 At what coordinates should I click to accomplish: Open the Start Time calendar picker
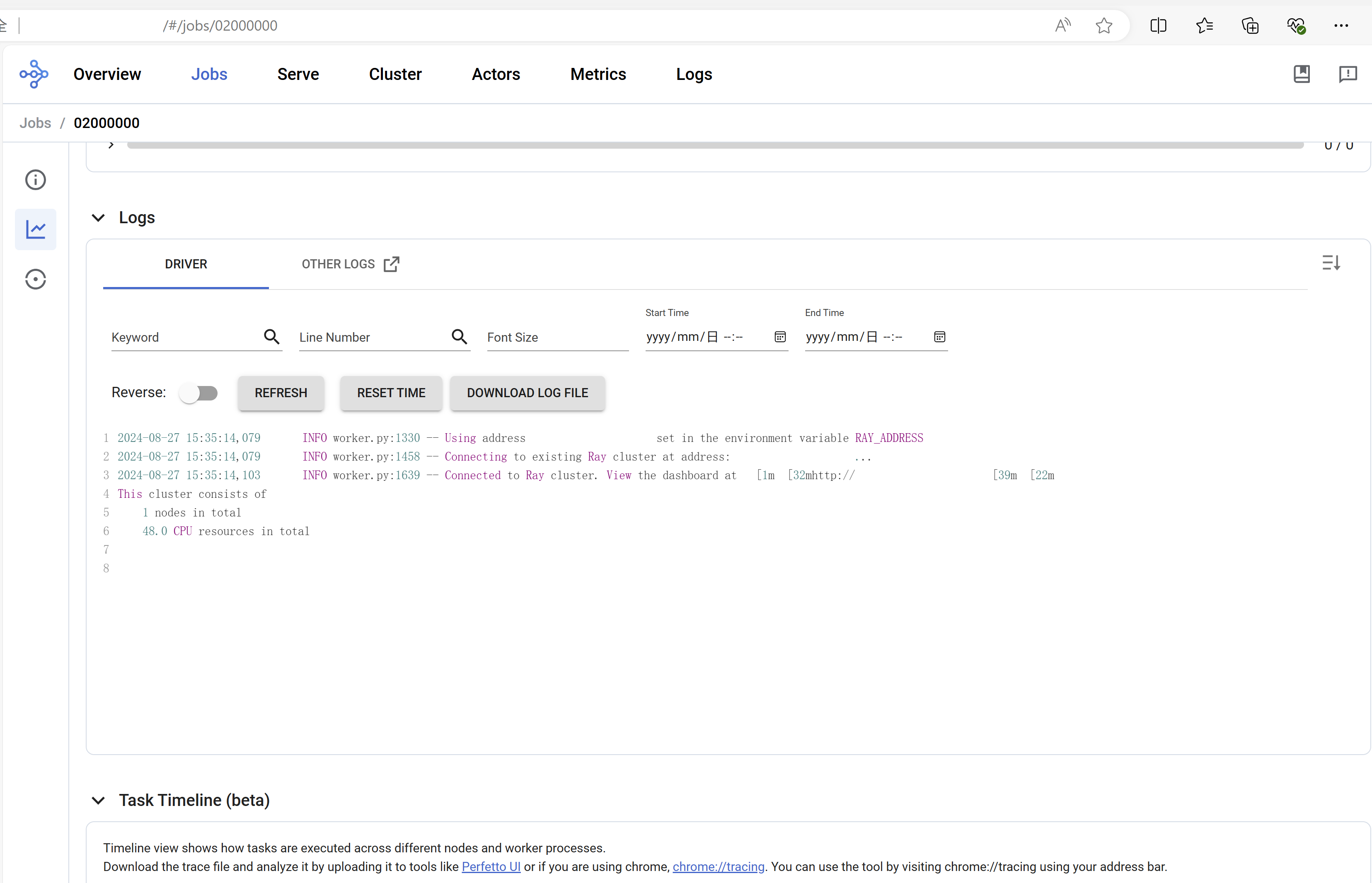779,337
